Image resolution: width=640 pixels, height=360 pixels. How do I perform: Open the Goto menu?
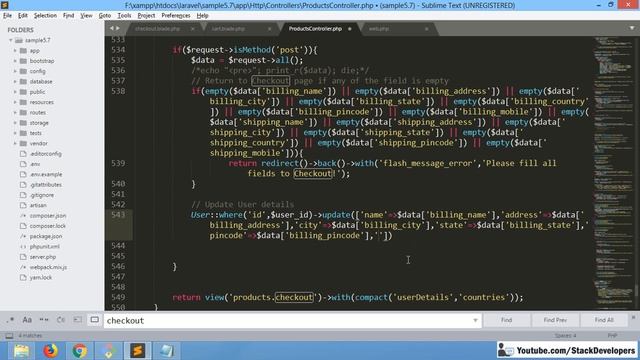[x=105, y=16]
